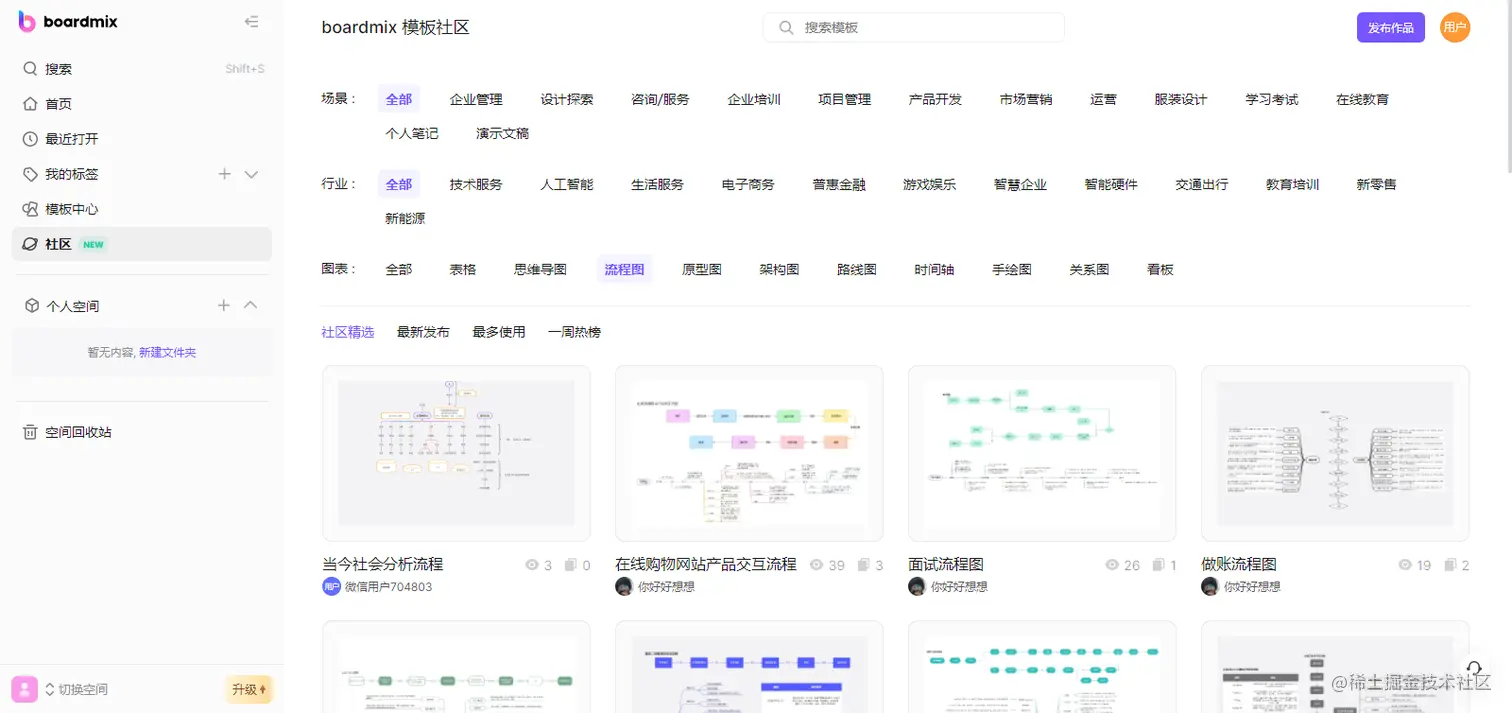The image size is (1512, 713).
Task: Click the magnifier icon in template search box
Action: pos(787,28)
